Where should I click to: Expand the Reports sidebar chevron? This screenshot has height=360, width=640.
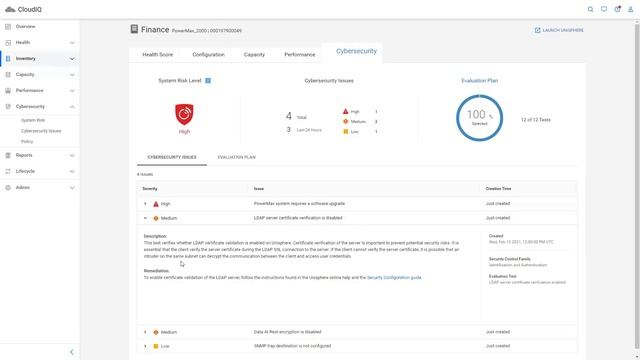72,155
